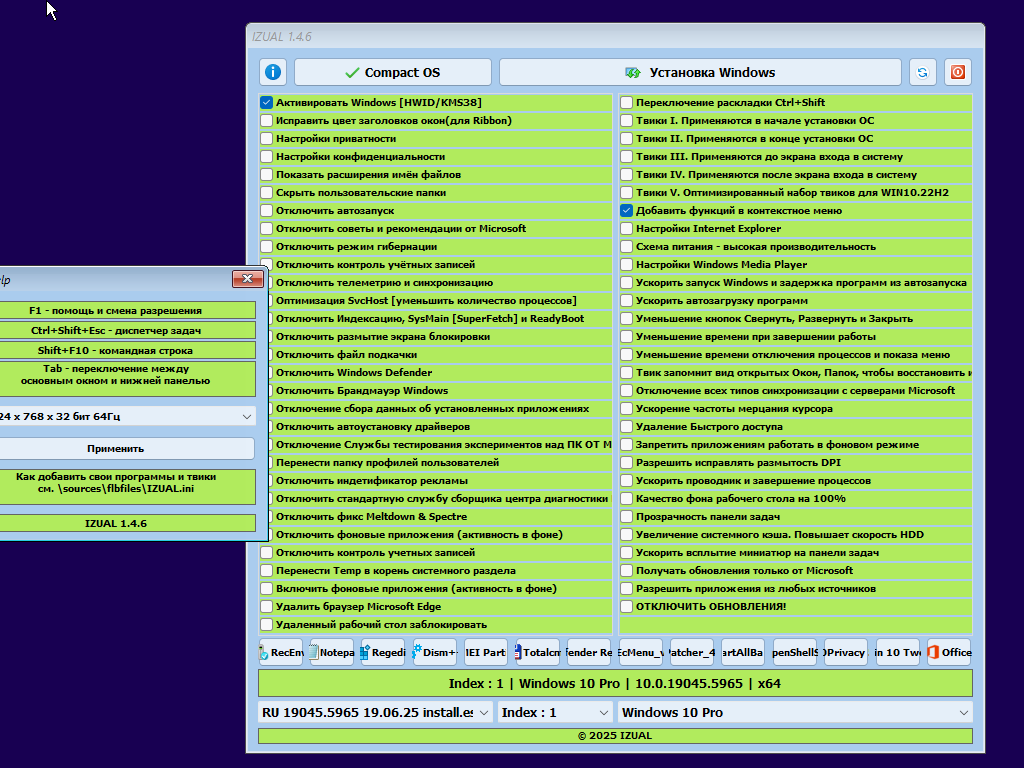This screenshot has height=768, width=1024.
Task: Launch RecEnv tool button
Action: [x=281, y=652]
